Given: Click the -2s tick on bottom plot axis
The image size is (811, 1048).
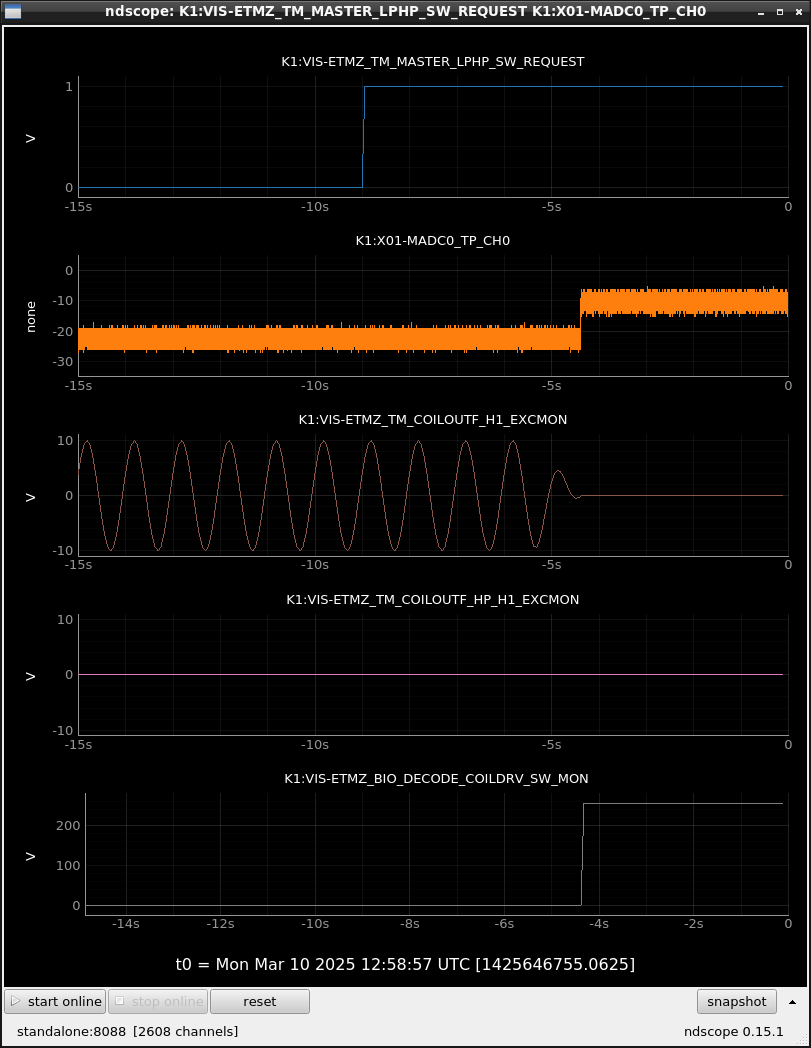Looking at the screenshot, I should click(693, 924).
